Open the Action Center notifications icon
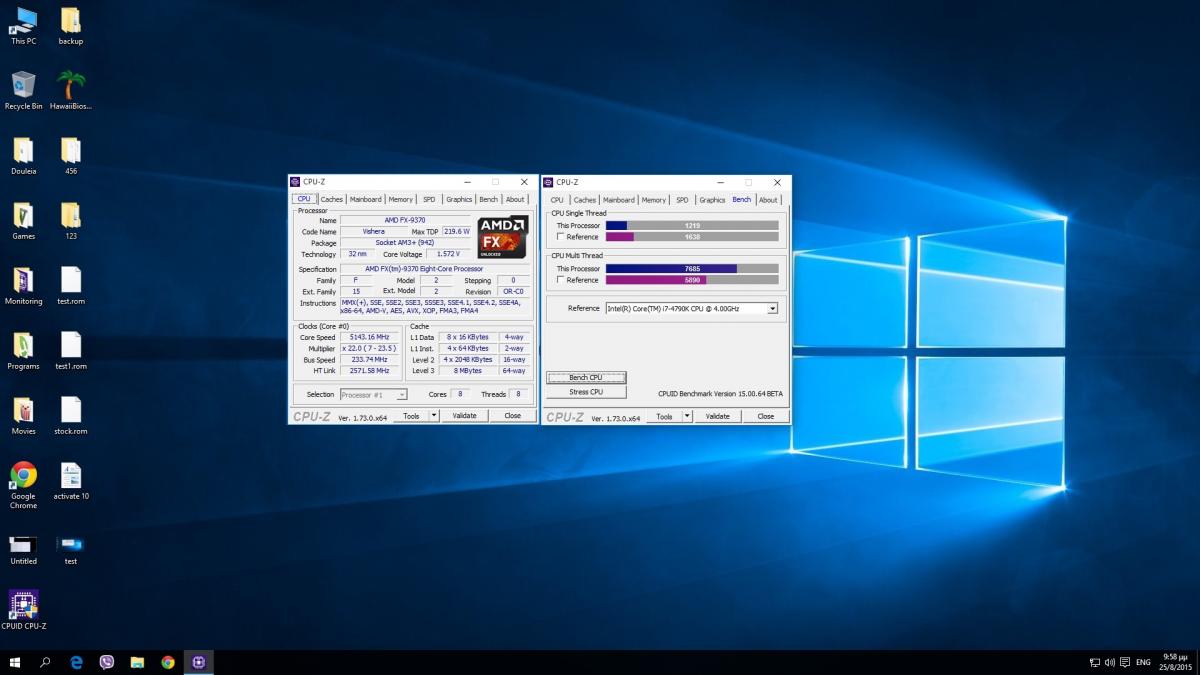 coord(1125,662)
